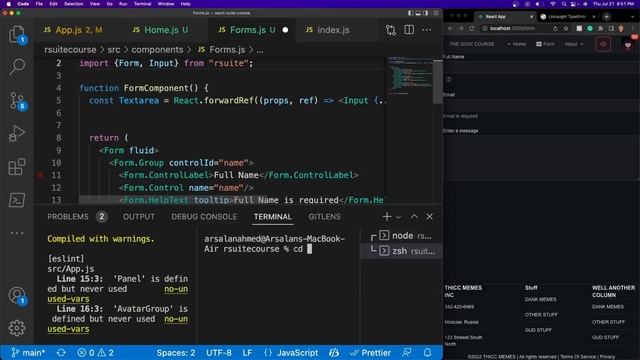Open the Apple menu

pyautogui.click(x=8, y=4)
